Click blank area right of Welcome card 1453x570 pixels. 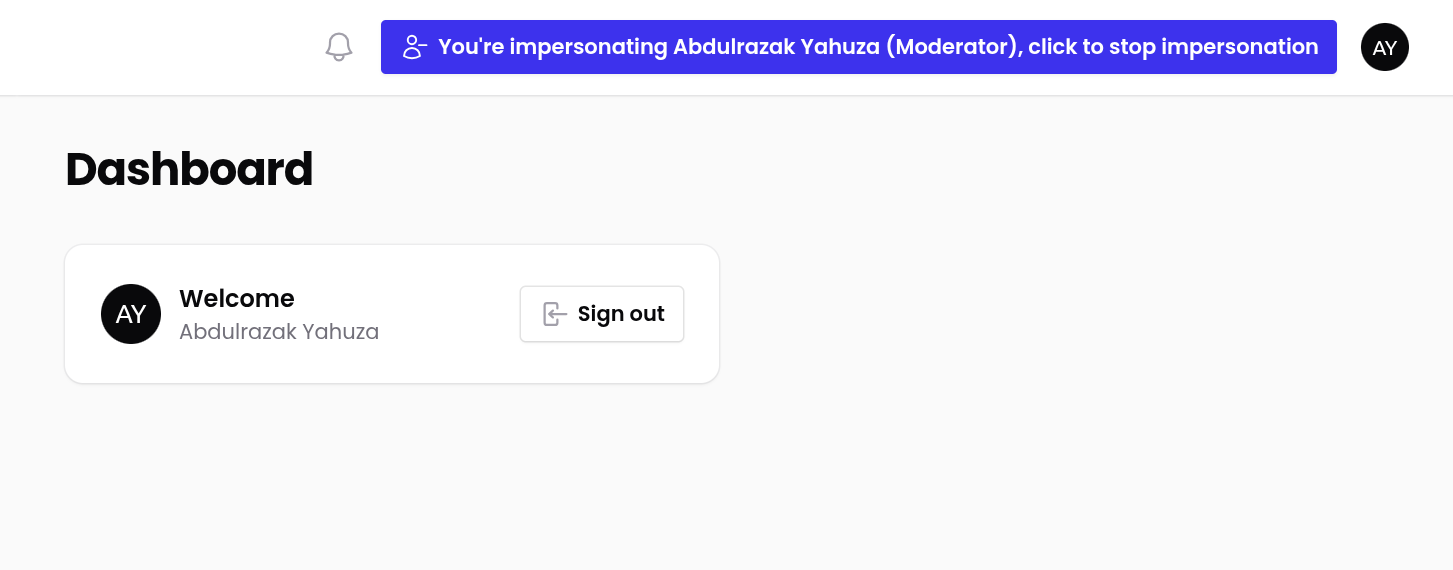1050,314
